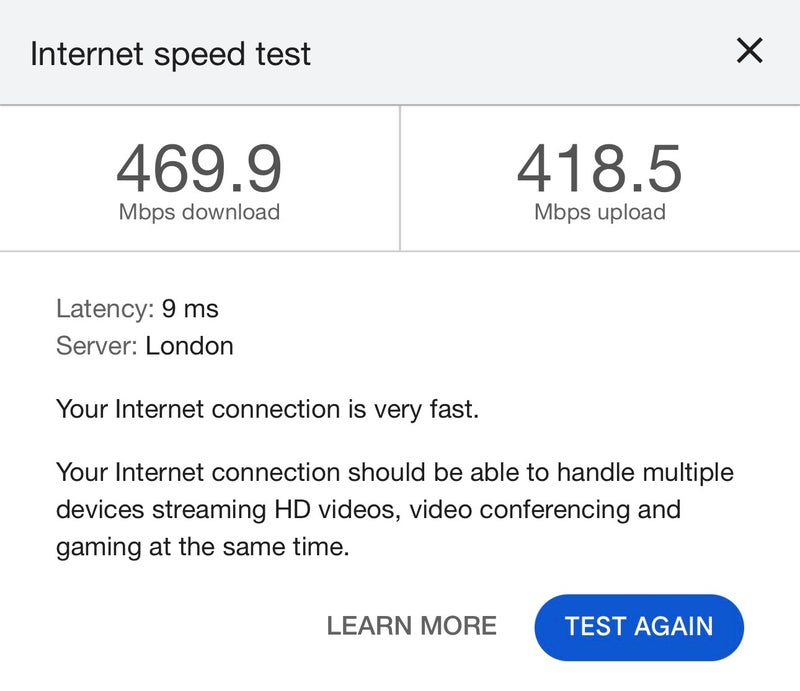
Task: Click the "Mbps upload" label
Action: [x=599, y=212]
